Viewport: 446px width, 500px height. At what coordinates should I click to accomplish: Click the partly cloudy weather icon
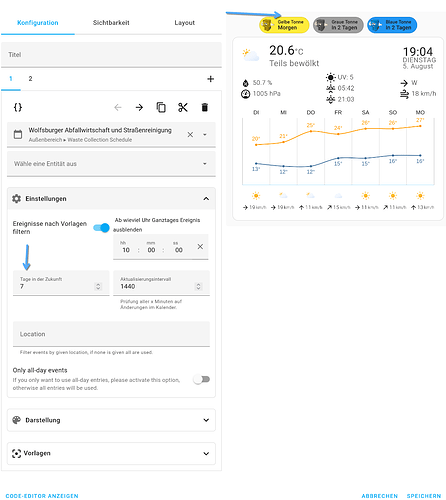tap(250, 55)
